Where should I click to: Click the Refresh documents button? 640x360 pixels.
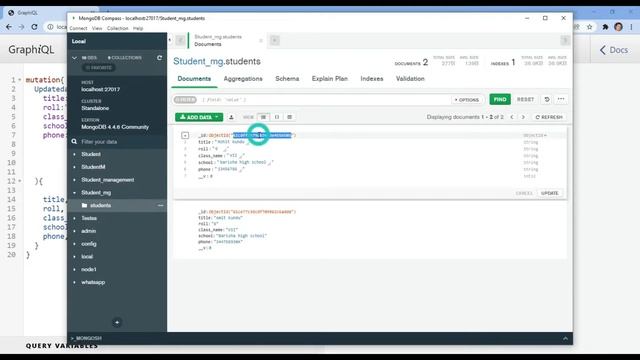click(549, 117)
